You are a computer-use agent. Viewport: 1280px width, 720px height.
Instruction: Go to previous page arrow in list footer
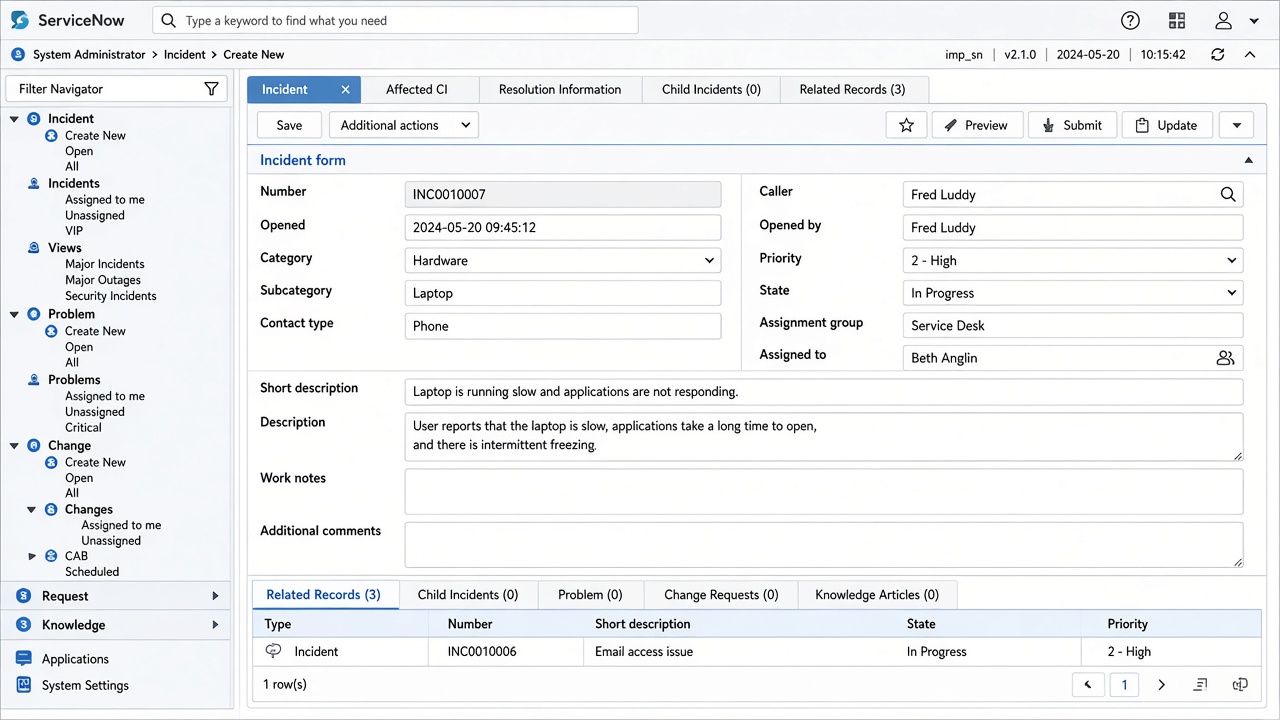click(x=1087, y=685)
